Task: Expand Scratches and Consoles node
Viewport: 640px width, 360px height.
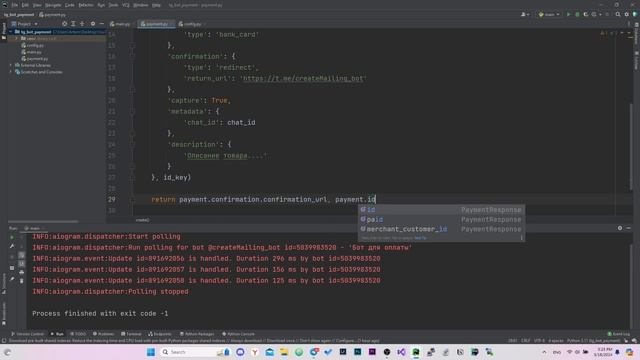Action: coord(11,72)
